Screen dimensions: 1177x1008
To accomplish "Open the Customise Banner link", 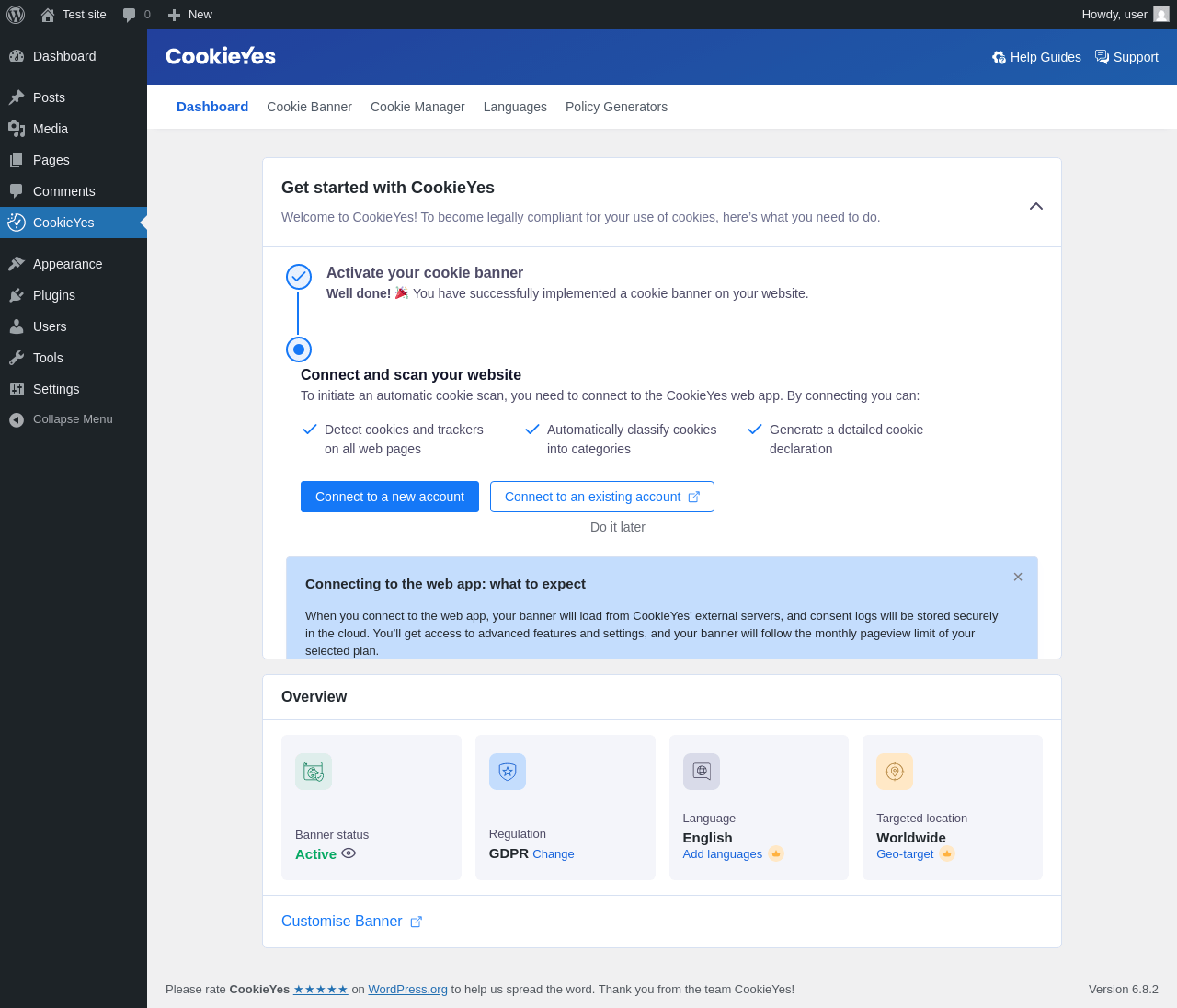I will (351, 922).
